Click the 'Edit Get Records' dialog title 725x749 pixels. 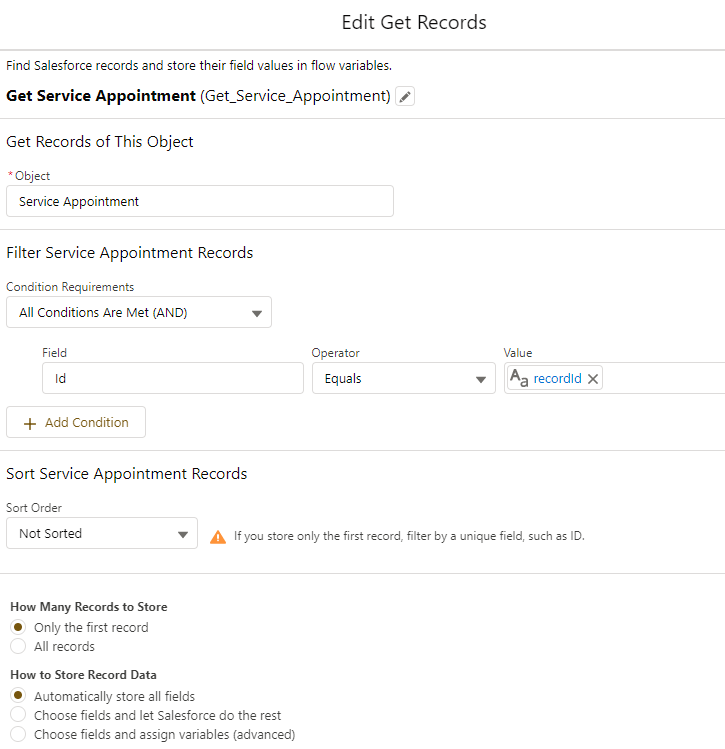tap(414, 22)
